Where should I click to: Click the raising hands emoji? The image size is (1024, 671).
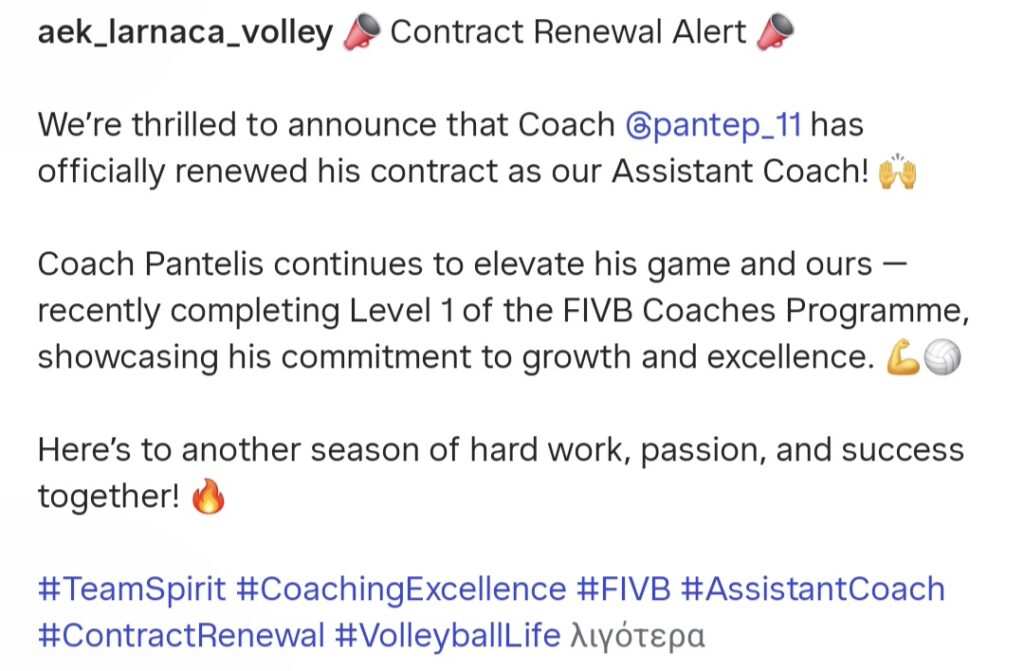[x=897, y=172]
